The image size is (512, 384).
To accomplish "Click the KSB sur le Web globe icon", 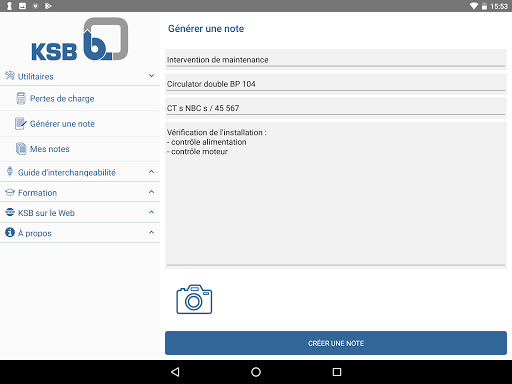I will point(10,212).
